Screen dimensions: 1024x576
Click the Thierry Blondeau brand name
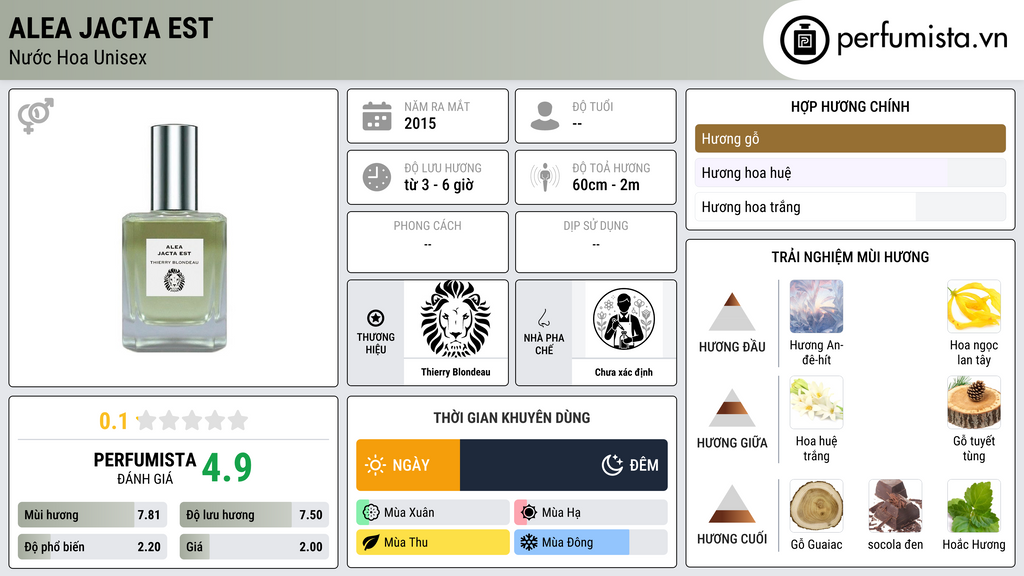[455, 372]
